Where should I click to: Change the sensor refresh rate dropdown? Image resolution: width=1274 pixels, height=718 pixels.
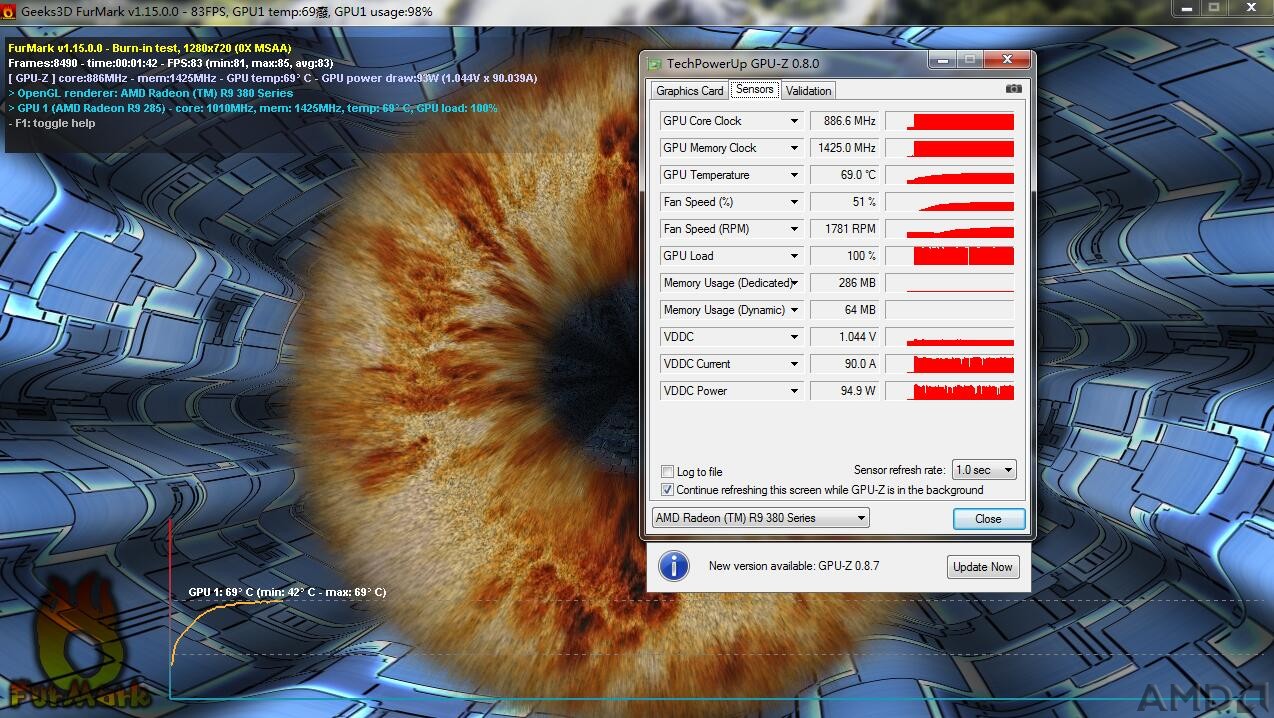pos(984,470)
